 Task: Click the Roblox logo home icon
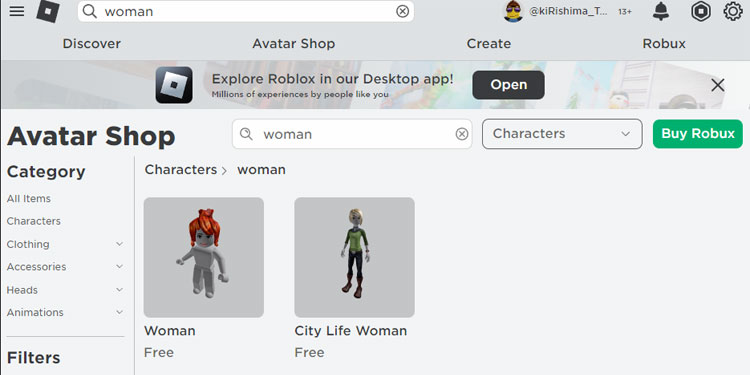pyautogui.click(x=48, y=11)
